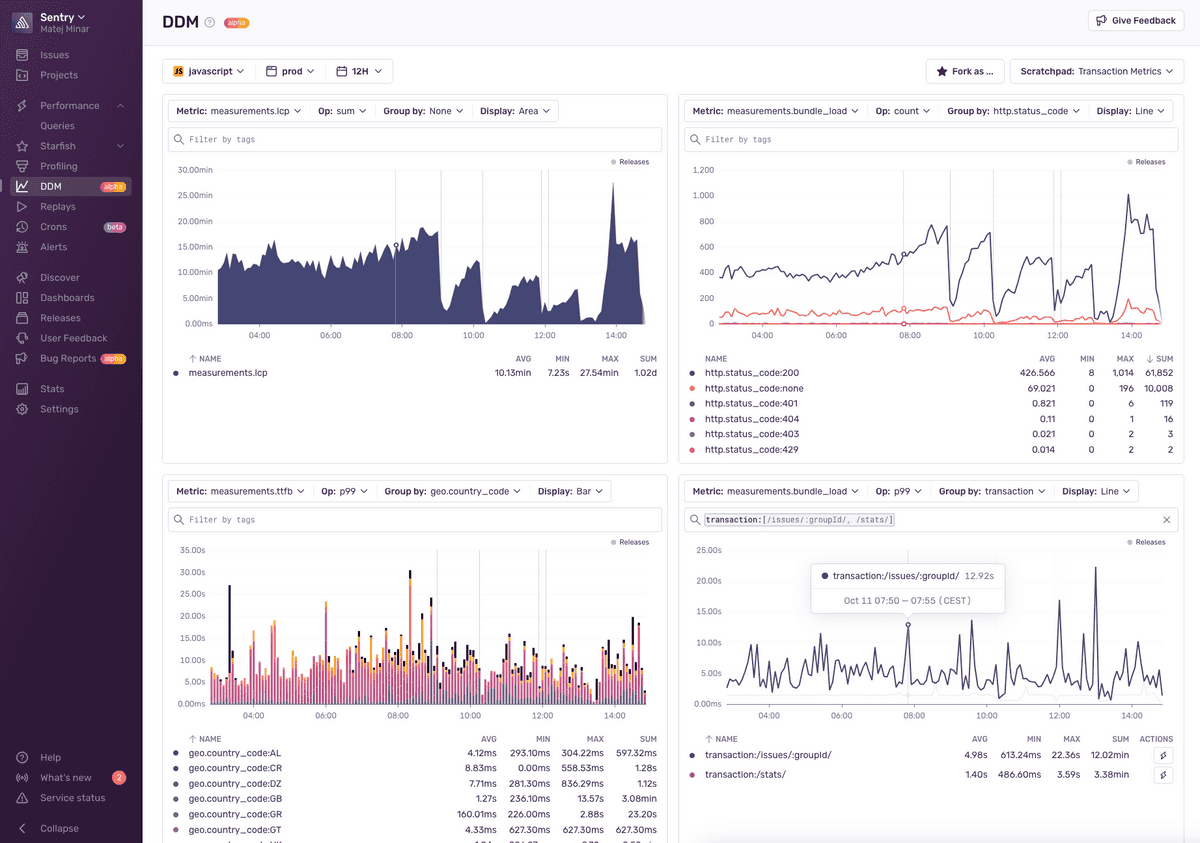Open the Display: Area dropdown

tap(515, 111)
